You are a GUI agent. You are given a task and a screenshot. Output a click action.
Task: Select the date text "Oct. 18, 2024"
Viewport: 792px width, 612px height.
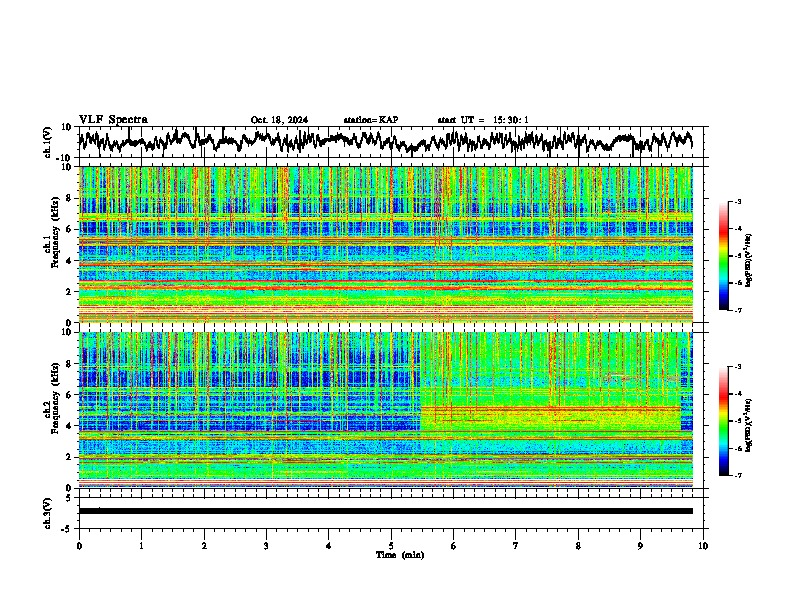pos(279,120)
